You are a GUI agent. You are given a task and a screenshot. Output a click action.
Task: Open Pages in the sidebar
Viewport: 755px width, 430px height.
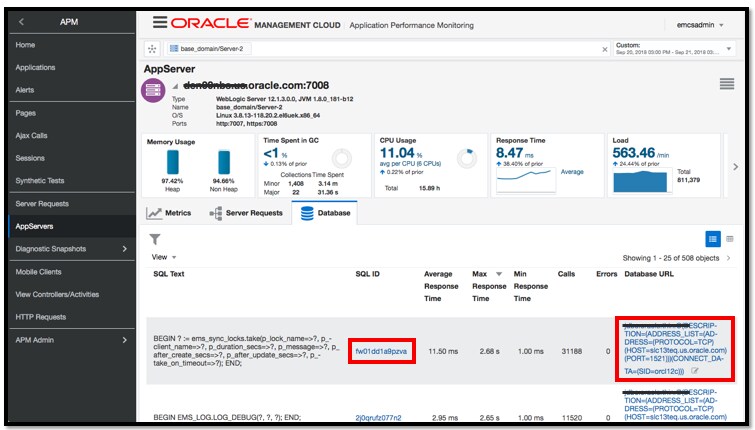(x=26, y=113)
